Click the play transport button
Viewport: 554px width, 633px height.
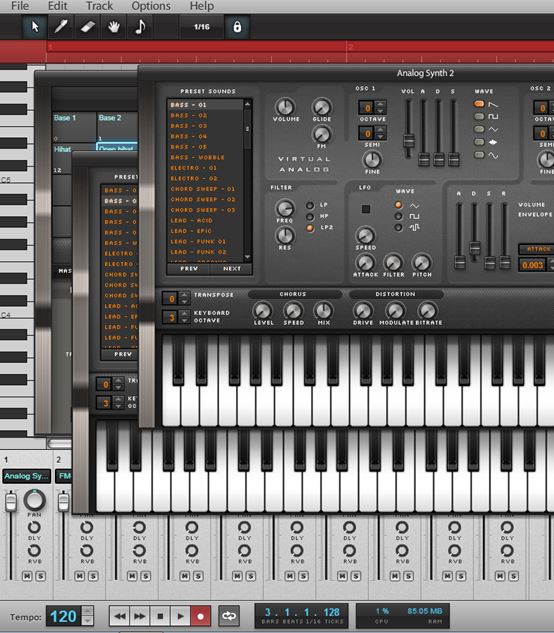(x=180, y=616)
